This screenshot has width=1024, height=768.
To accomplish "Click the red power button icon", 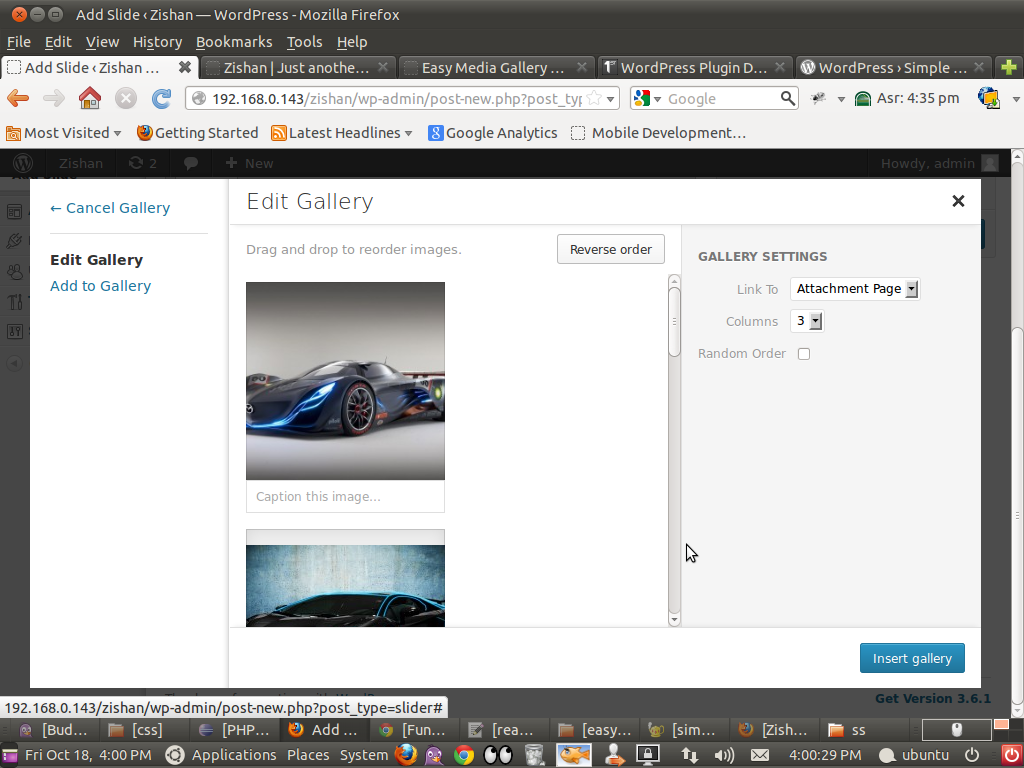I will (x=1011, y=755).
